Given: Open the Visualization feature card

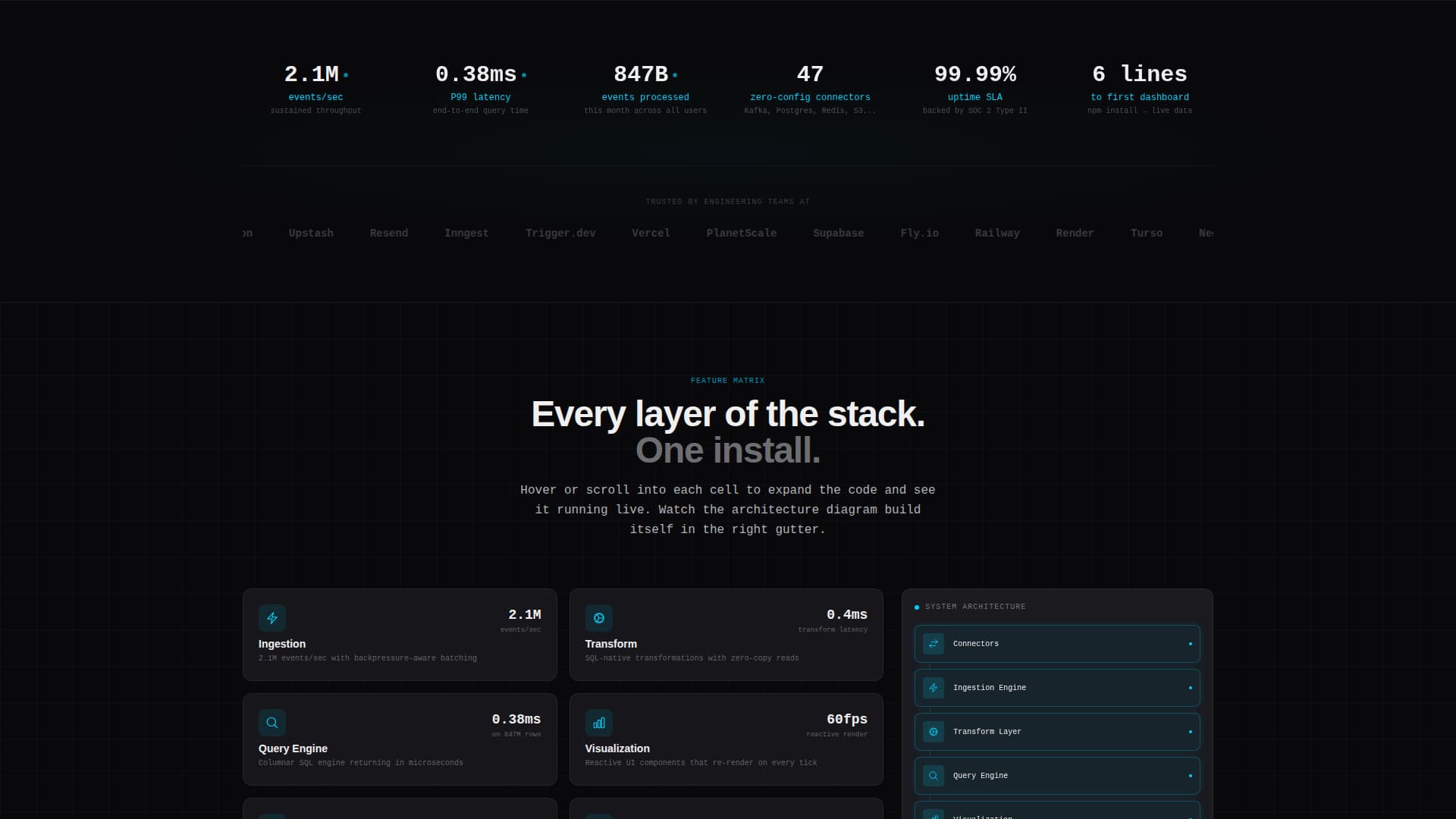Looking at the screenshot, I should tap(726, 739).
